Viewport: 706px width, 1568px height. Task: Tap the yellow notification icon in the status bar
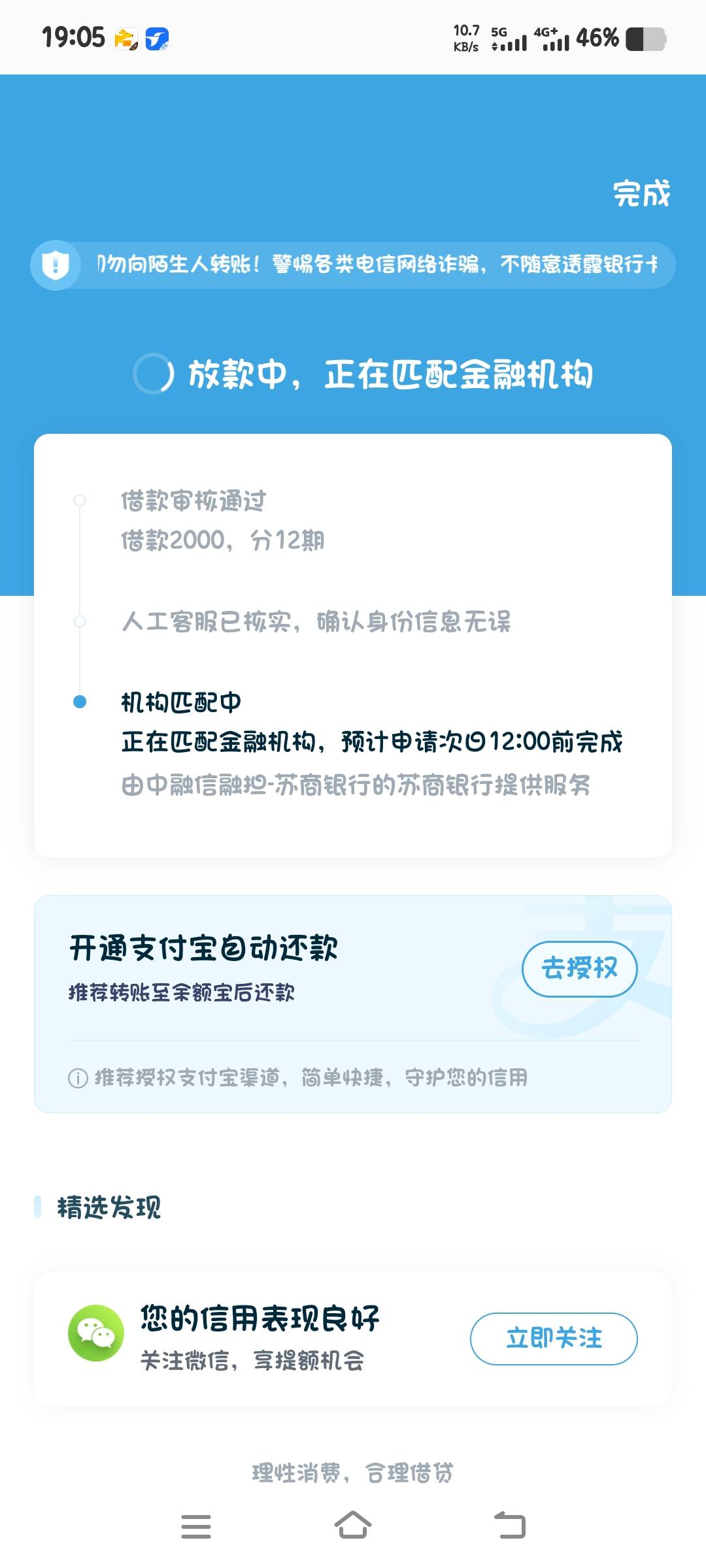pos(126,39)
